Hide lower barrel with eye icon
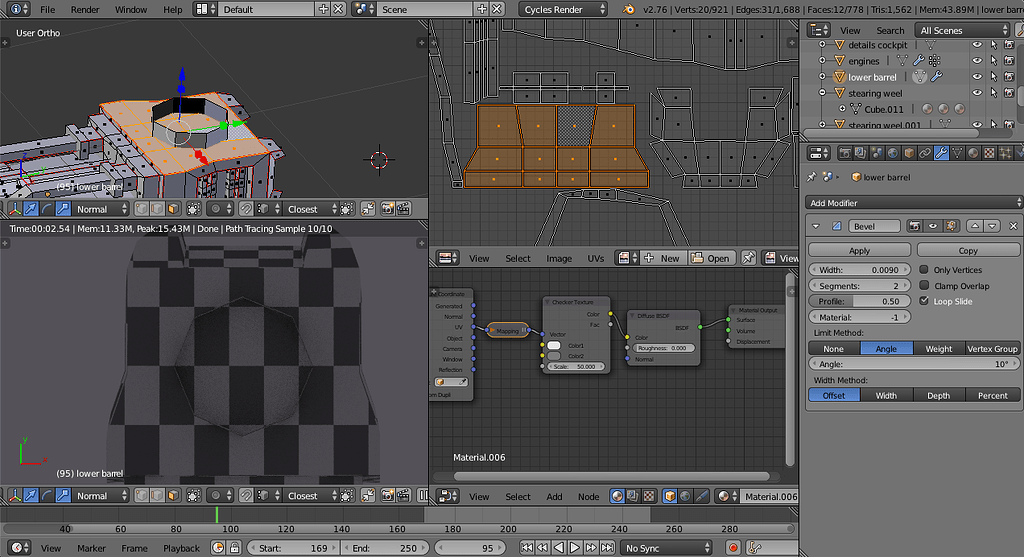1024x557 pixels. click(x=977, y=77)
